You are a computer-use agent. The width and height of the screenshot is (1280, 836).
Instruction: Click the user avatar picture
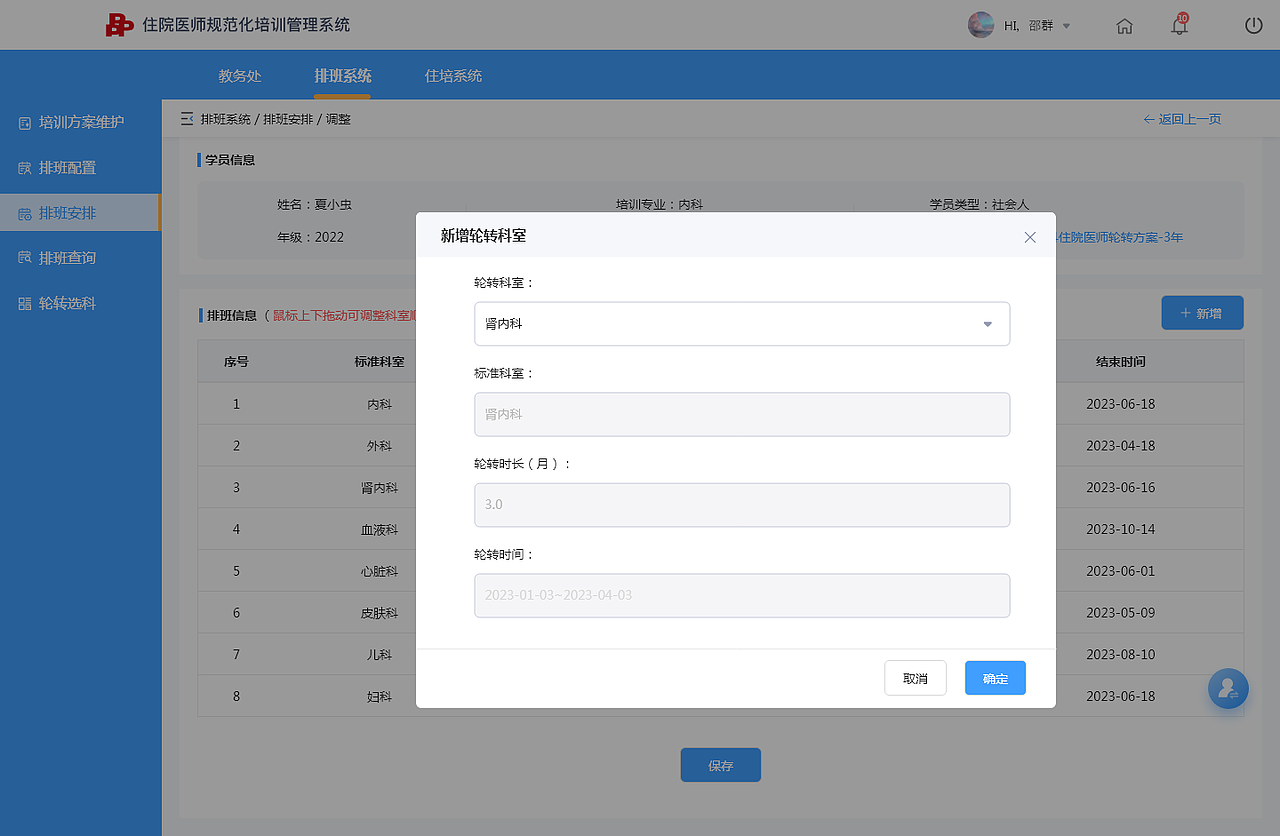(981, 25)
